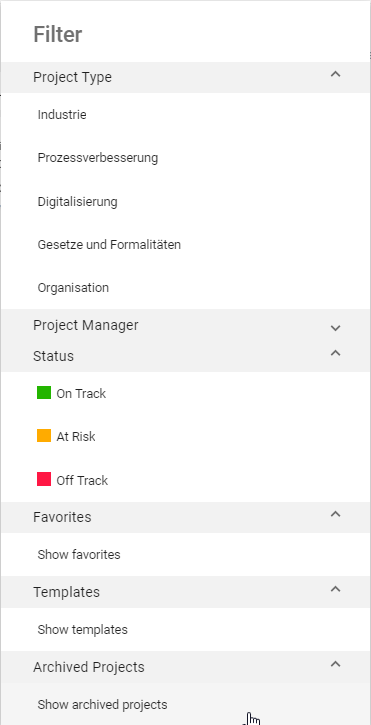Select the red Off Track color square
Screen dimensions: 371x725
[x=44, y=479]
